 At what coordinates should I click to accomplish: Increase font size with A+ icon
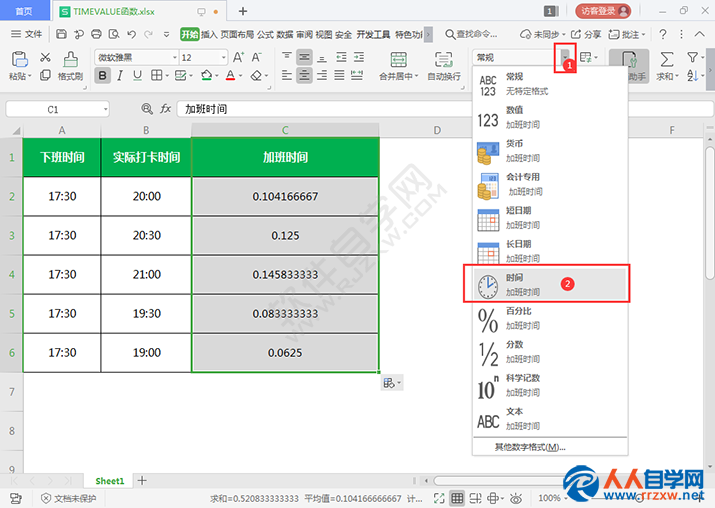(x=238, y=57)
